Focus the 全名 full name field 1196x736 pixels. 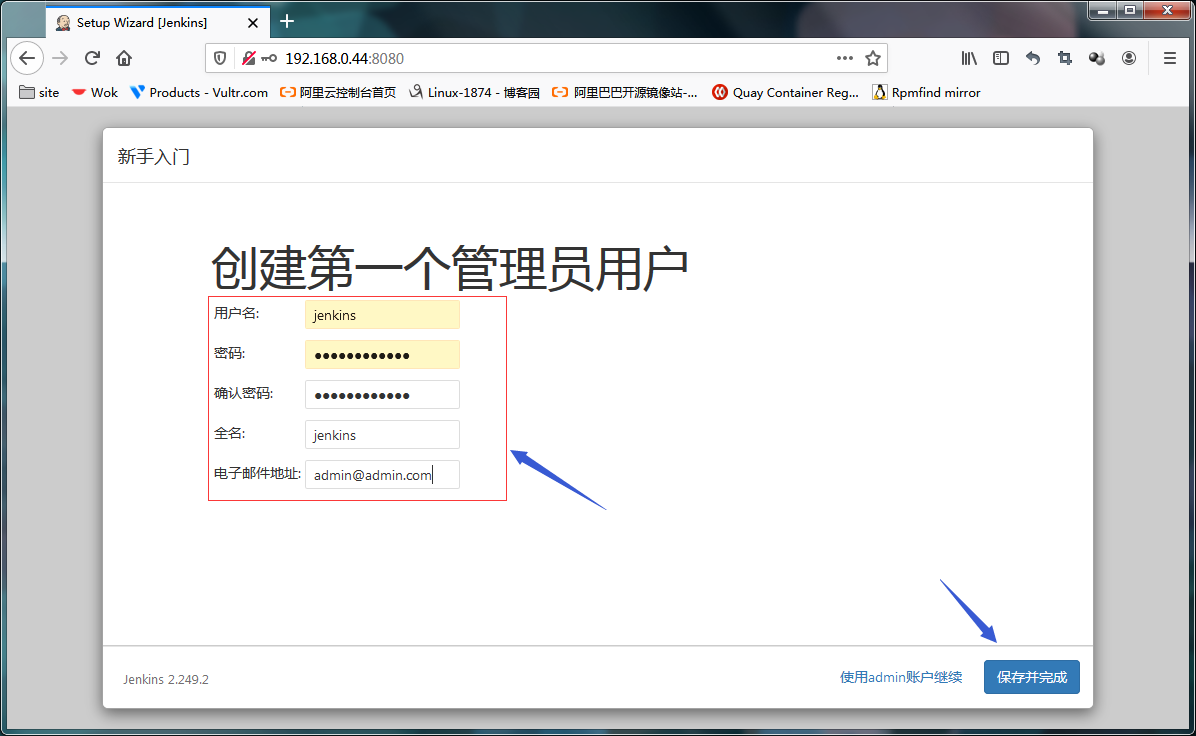pos(382,435)
